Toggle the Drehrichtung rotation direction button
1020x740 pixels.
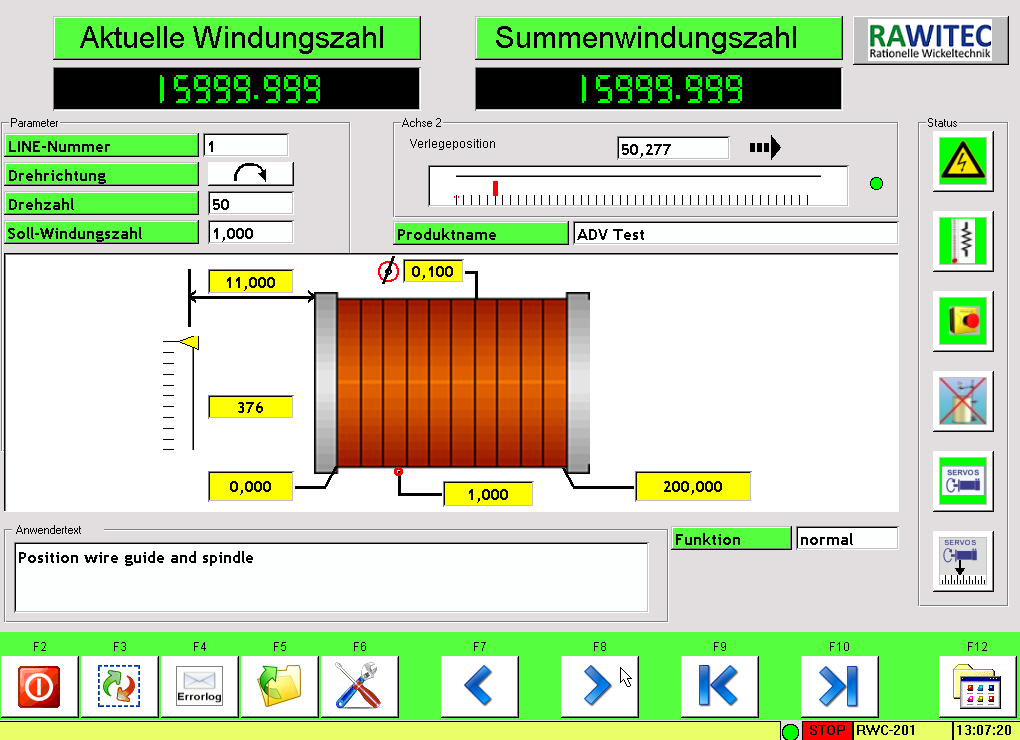250,174
